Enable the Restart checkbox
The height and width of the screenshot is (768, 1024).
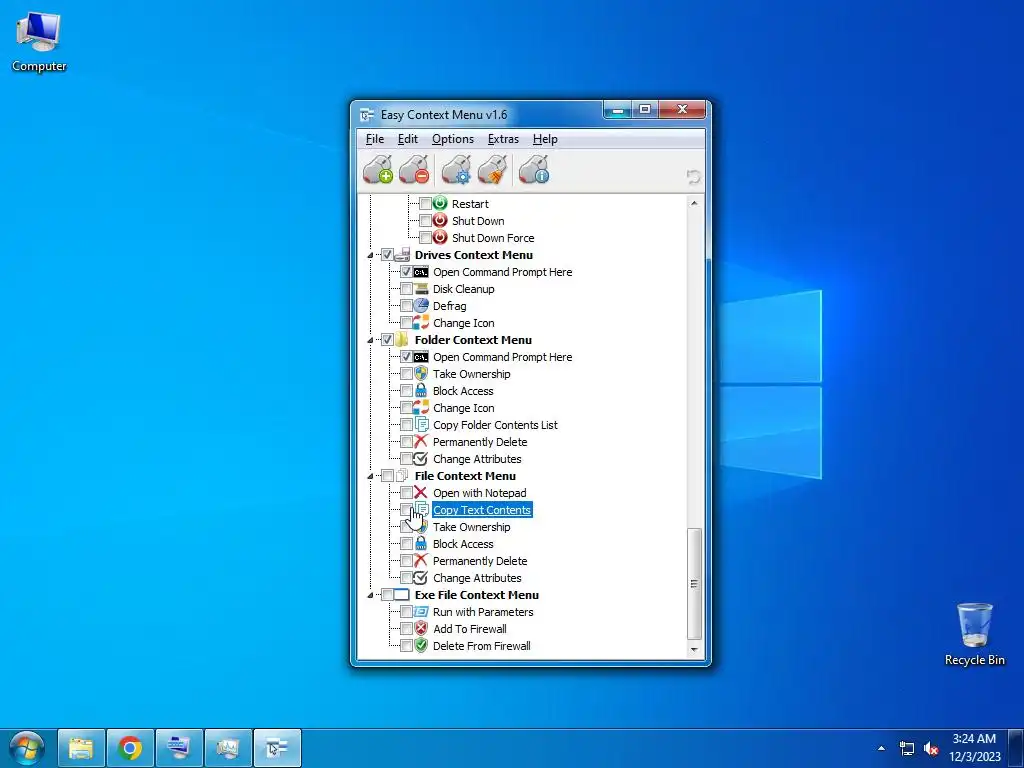[424, 204]
